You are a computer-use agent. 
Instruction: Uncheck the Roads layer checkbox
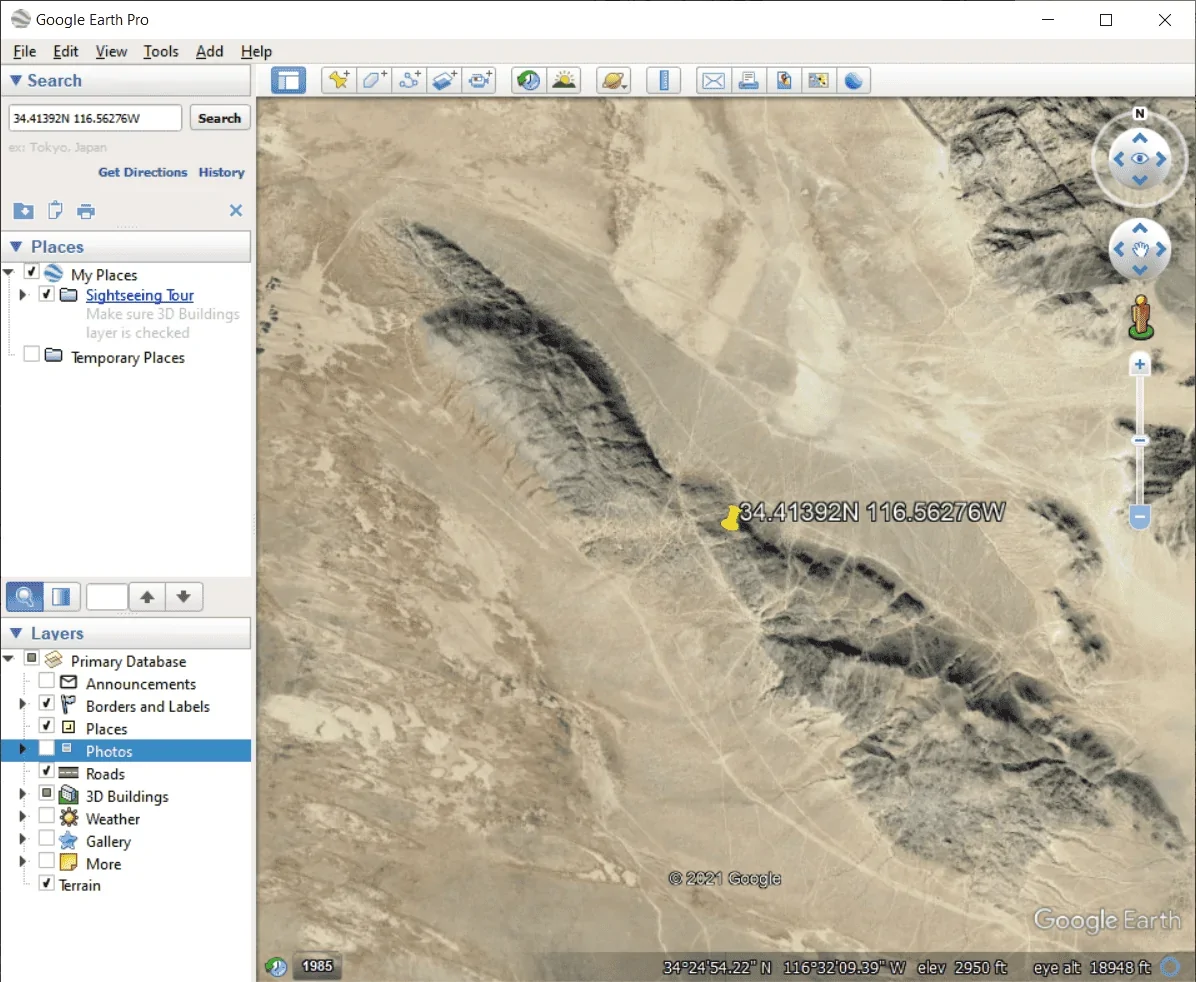[47, 771]
